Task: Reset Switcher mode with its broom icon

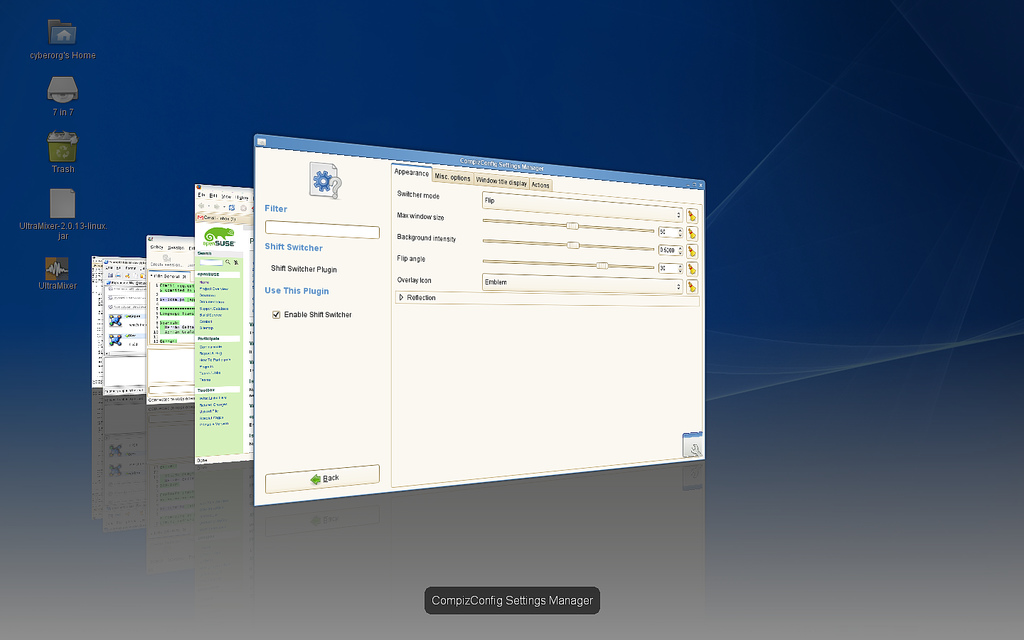Action: pyautogui.click(x=691, y=215)
